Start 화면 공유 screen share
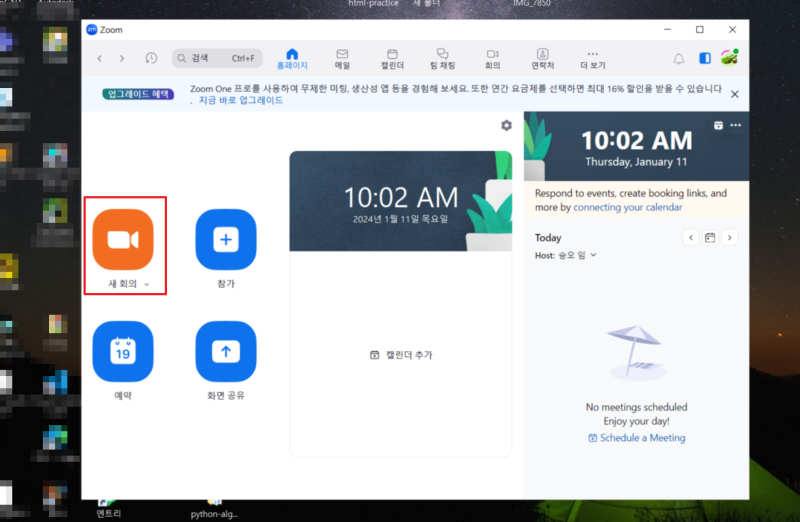Image resolution: width=800 pixels, height=522 pixels. click(226, 352)
